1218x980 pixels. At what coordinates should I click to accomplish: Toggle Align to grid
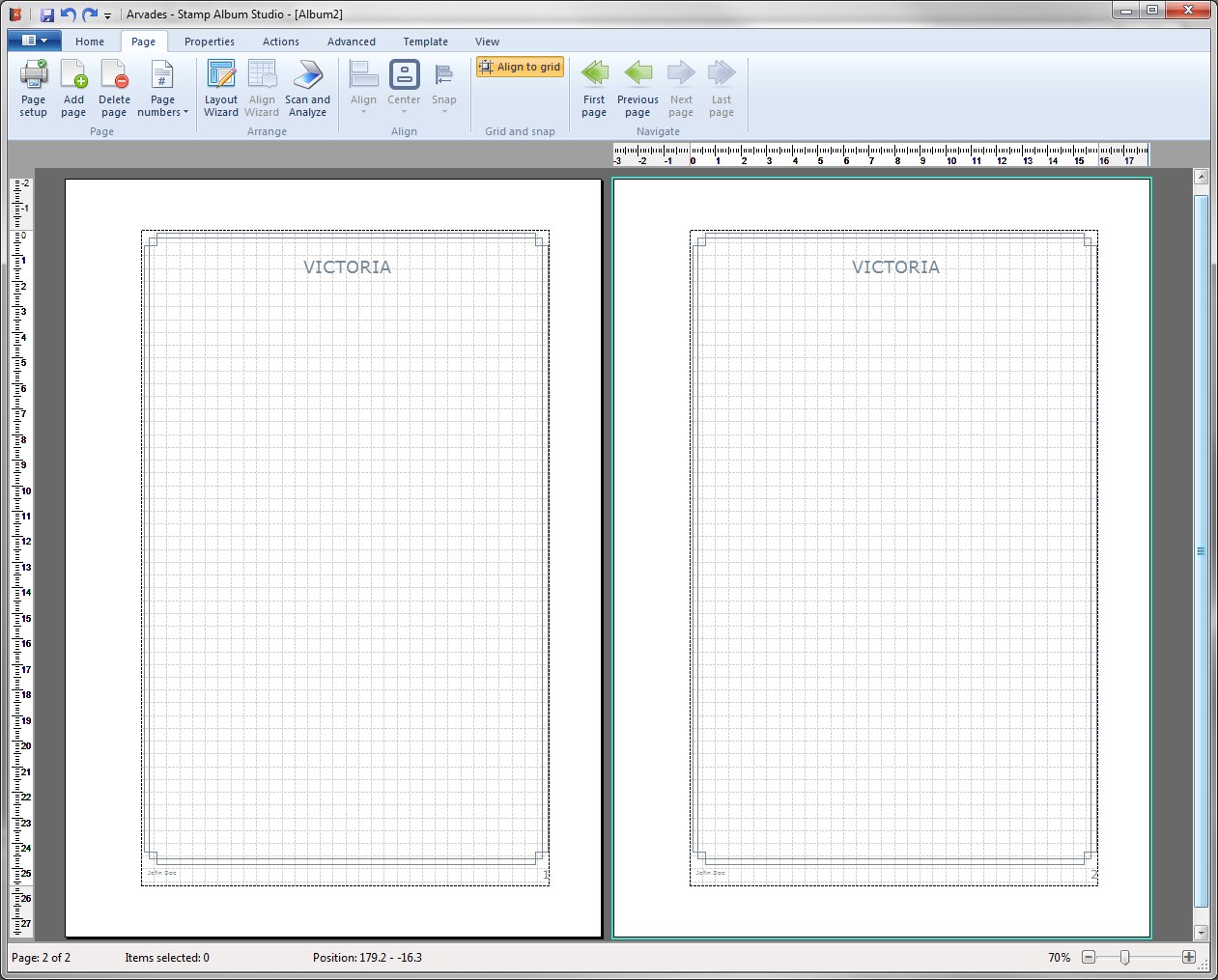[520, 67]
